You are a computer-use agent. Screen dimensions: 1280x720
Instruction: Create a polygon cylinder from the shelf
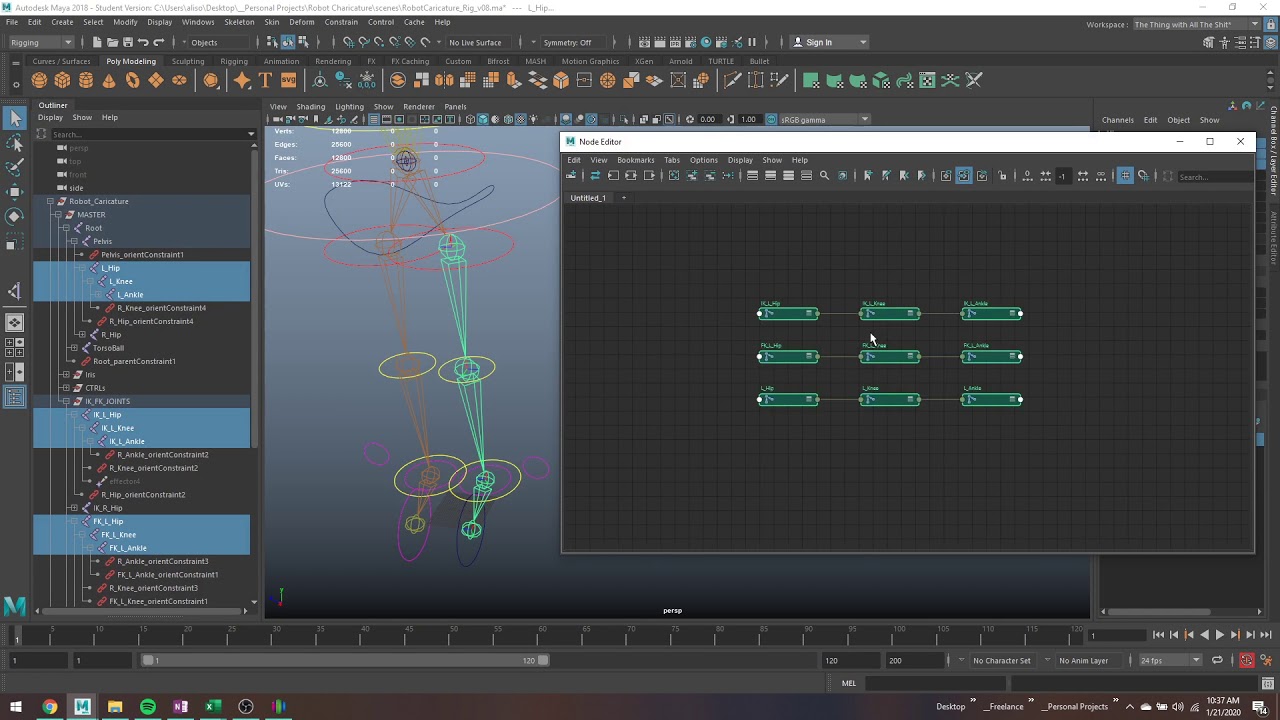point(86,80)
